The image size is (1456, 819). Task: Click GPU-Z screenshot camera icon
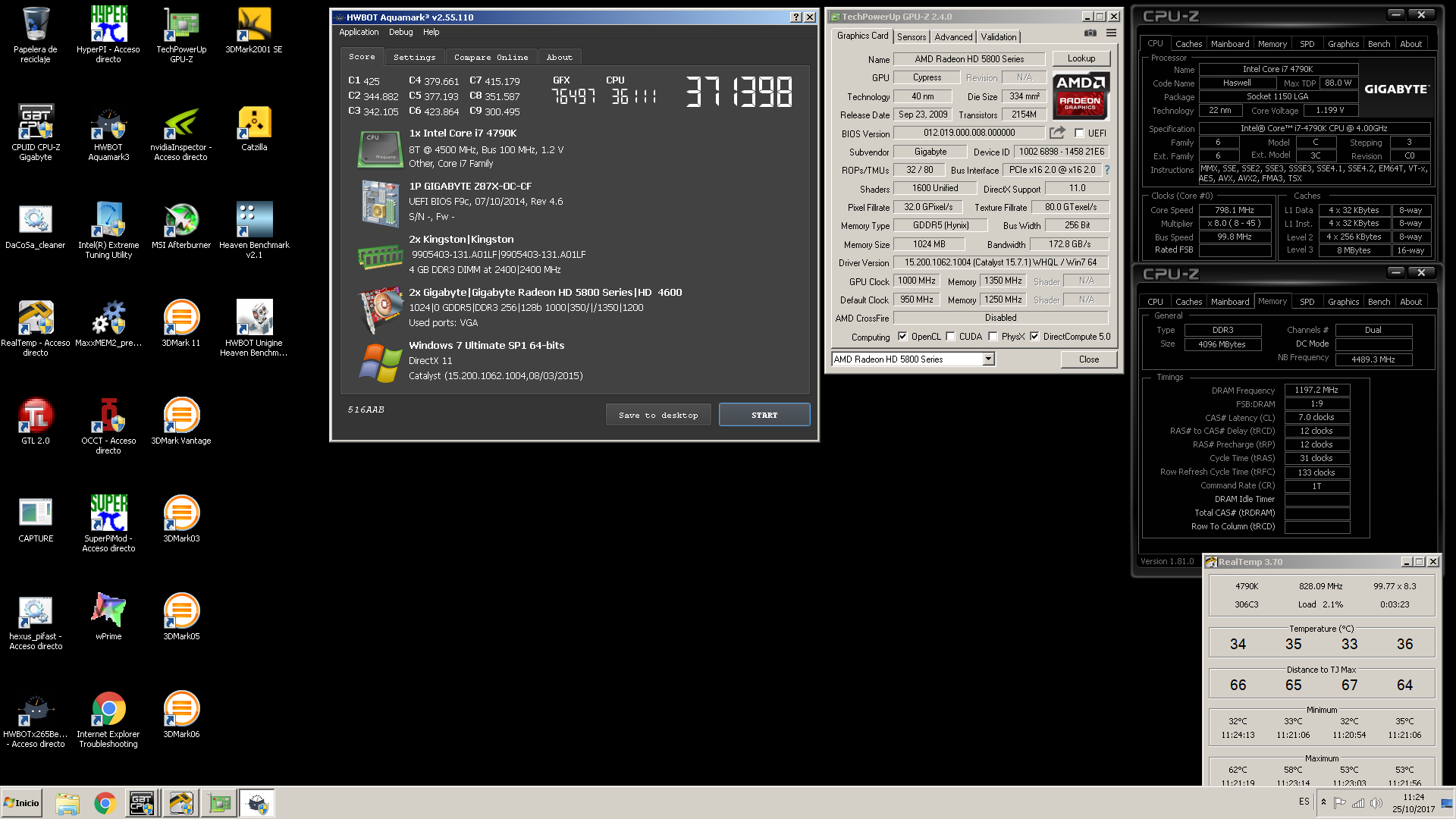point(1090,33)
